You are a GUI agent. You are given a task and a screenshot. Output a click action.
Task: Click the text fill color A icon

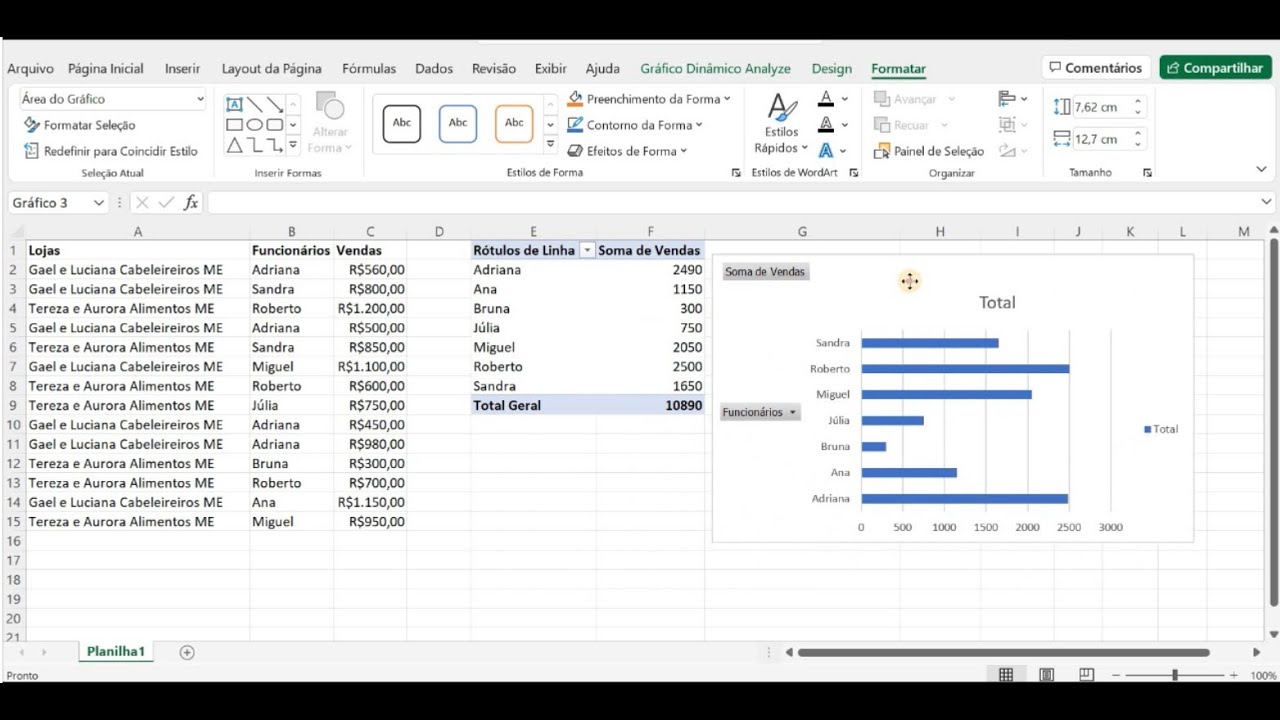click(x=826, y=99)
